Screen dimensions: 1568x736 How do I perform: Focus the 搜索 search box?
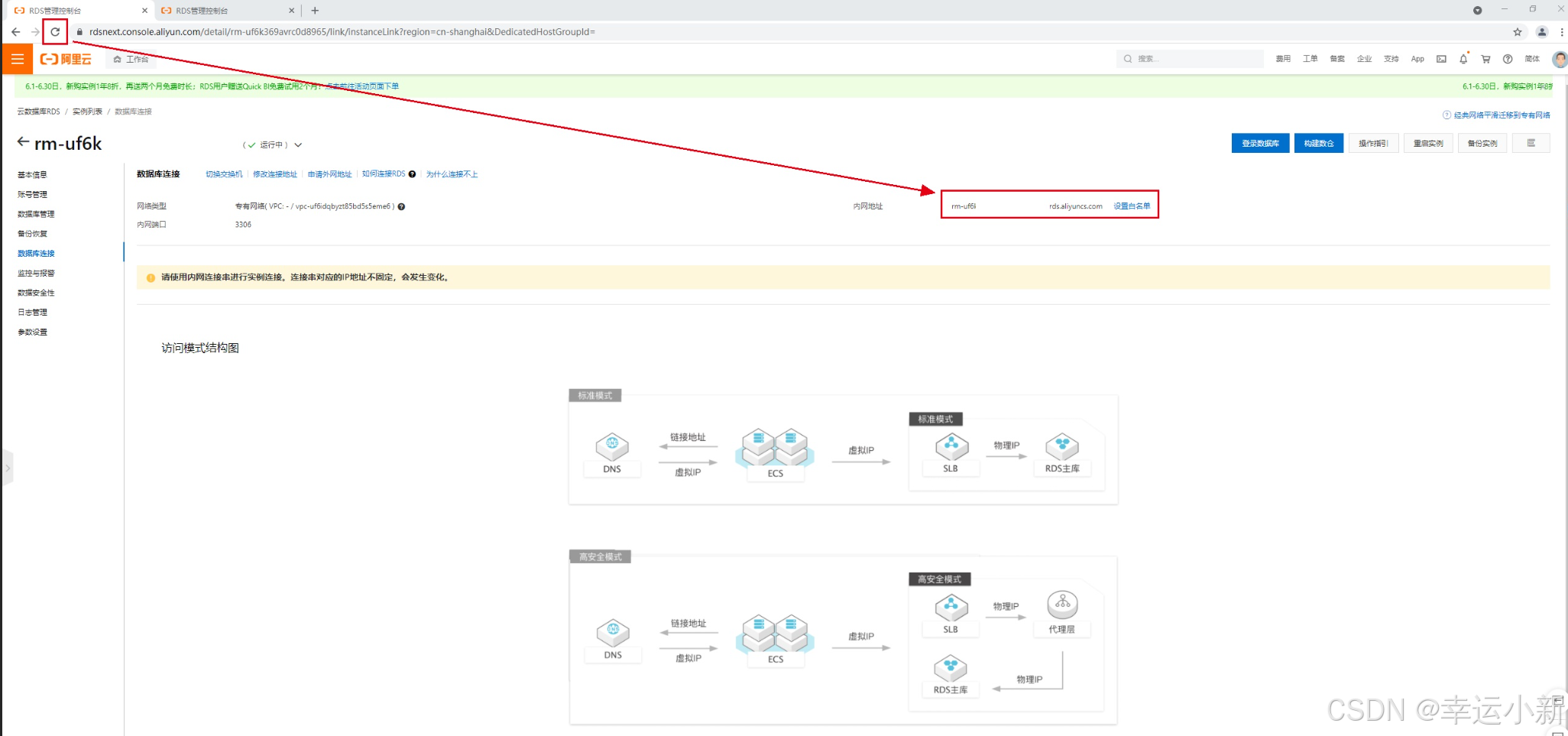tap(1189, 59)
